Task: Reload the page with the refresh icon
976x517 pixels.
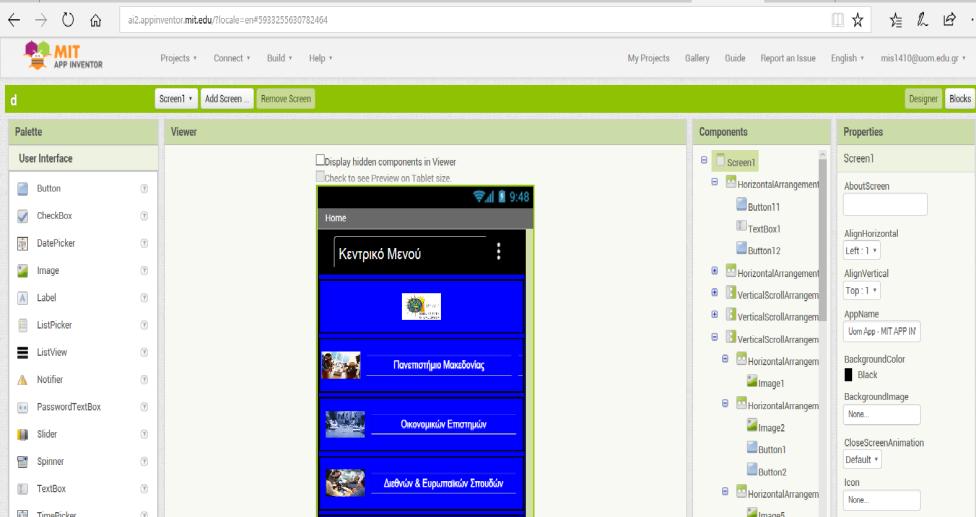Action: (x=68, y=21)
